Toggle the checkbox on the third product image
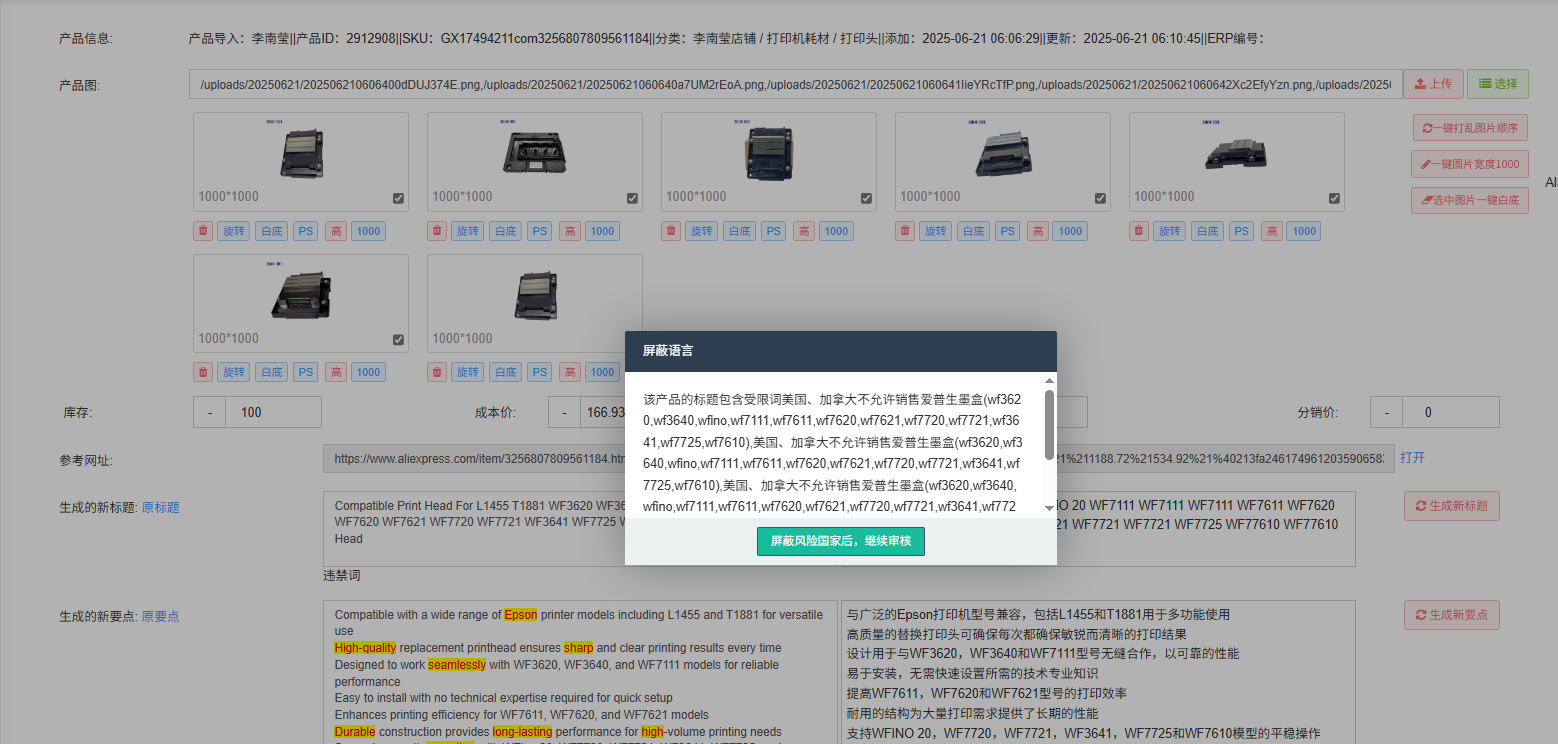The height and width of the screenshot is (744, 1558). (867, 198)
